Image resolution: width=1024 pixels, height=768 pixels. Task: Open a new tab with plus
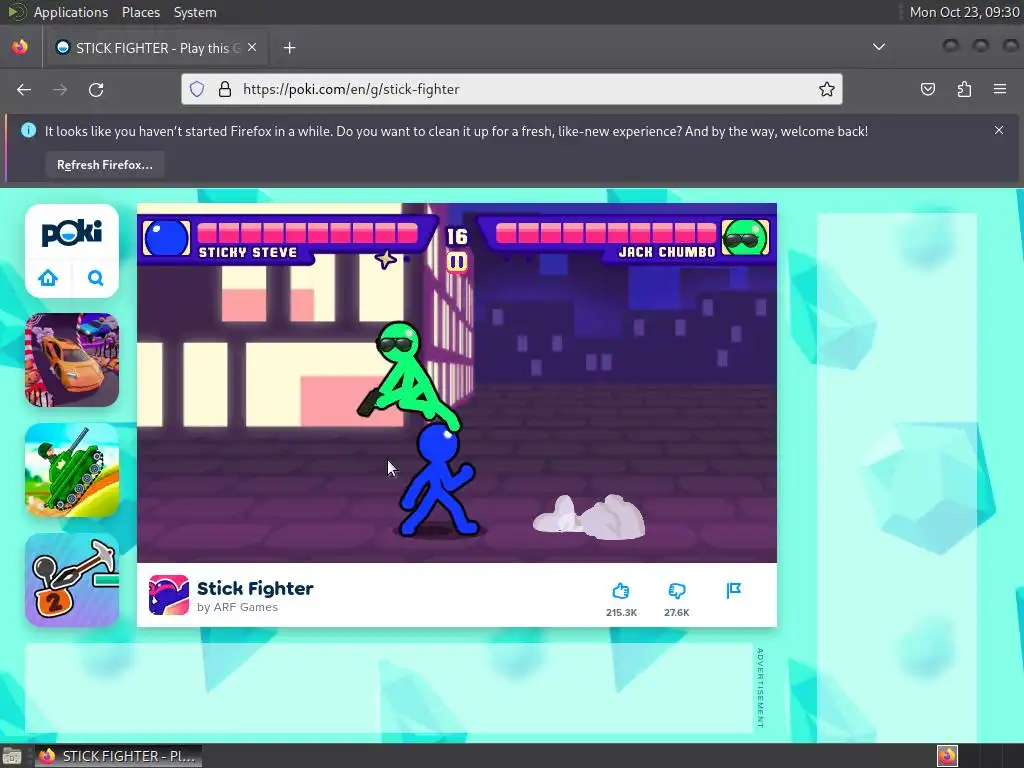point(289,48)
